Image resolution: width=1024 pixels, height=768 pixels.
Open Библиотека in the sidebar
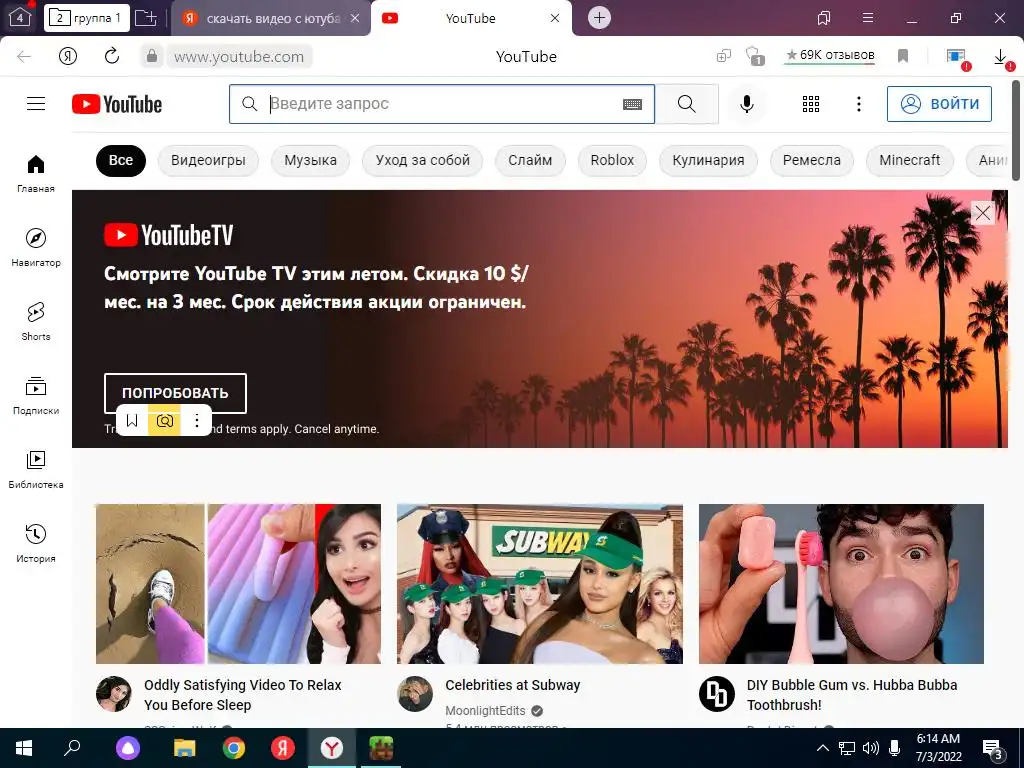36,470
